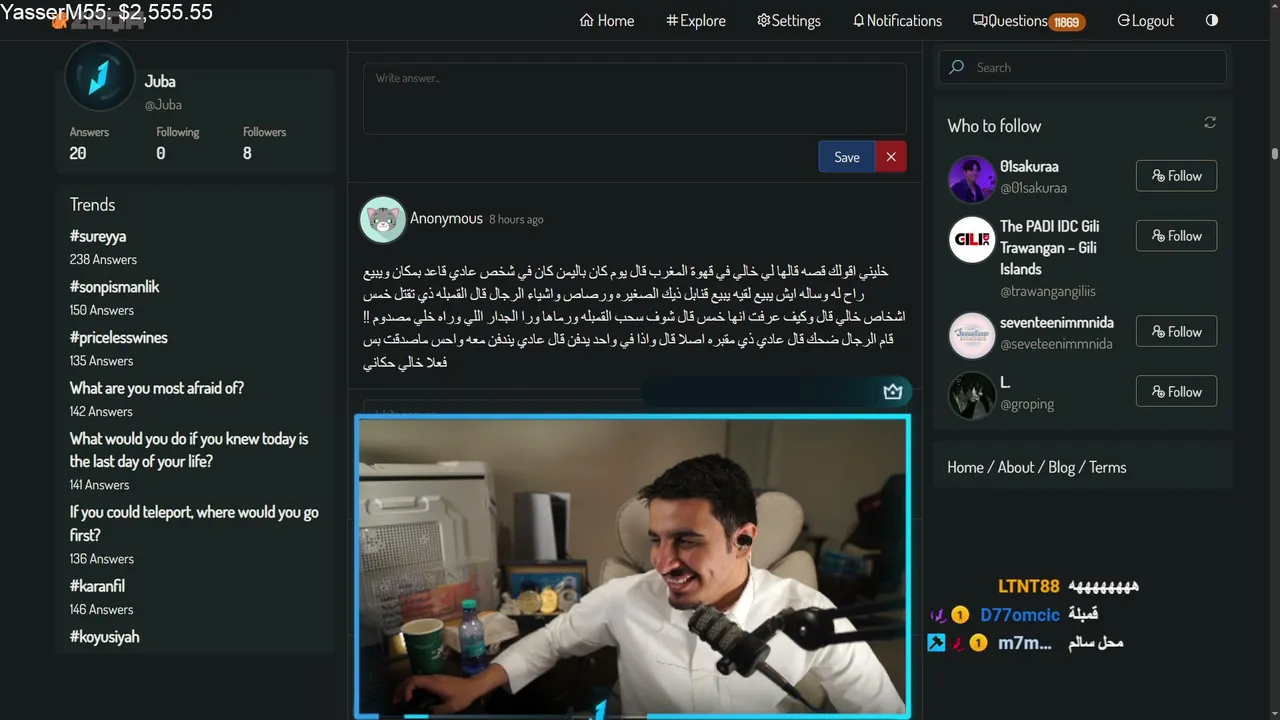Click the search magnifier icon
Viewport: 1280px width, 720px height.
[957, 67]
